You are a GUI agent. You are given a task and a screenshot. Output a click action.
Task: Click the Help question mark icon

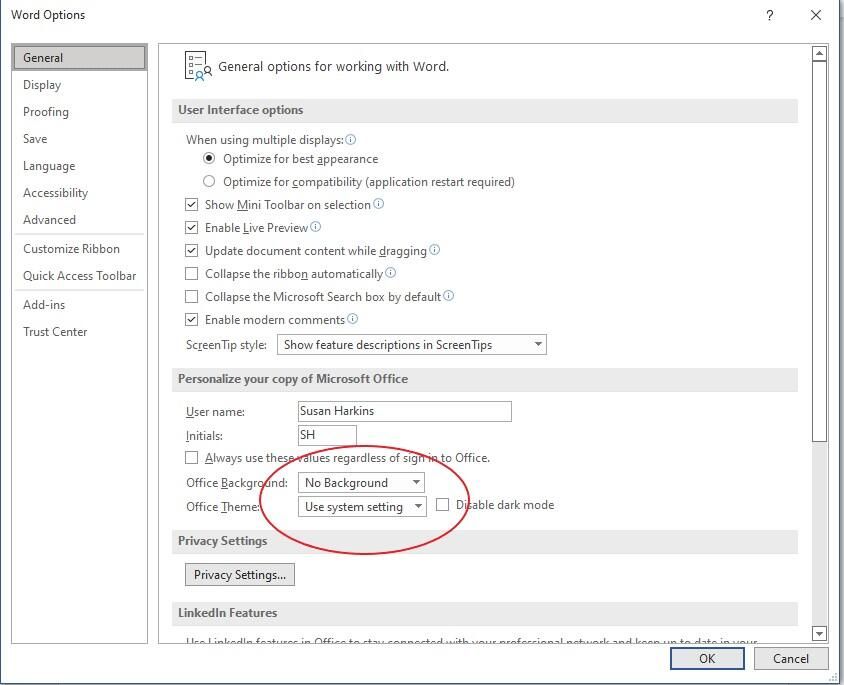(768, 15)
